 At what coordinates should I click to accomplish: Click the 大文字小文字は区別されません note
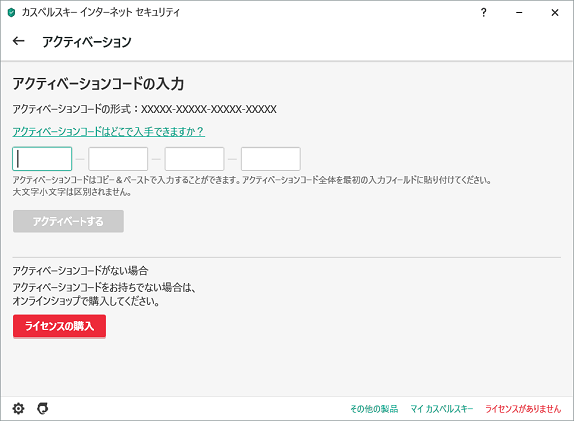72,192
